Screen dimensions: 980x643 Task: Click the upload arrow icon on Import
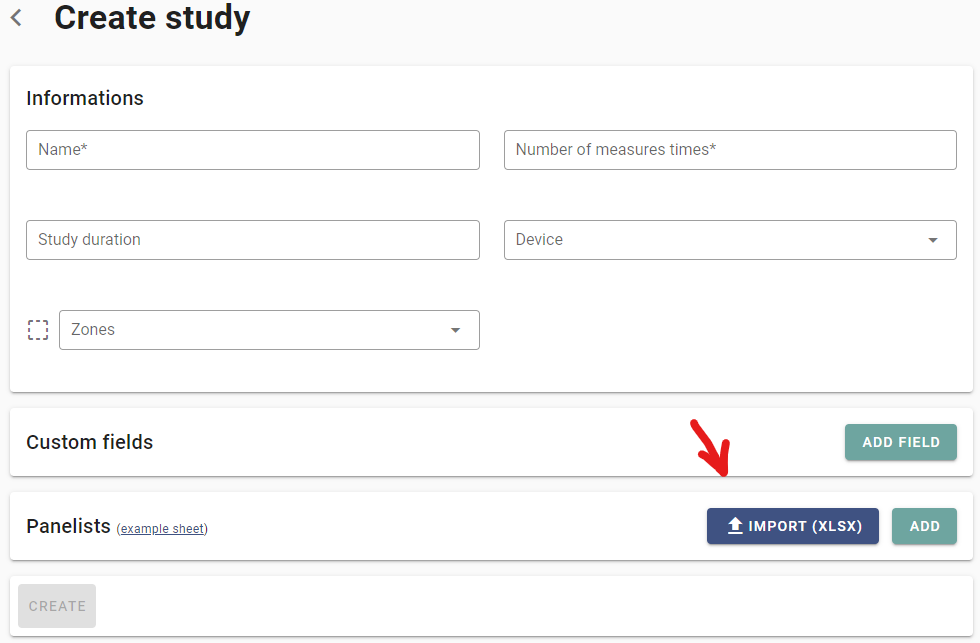coord(735,526)
